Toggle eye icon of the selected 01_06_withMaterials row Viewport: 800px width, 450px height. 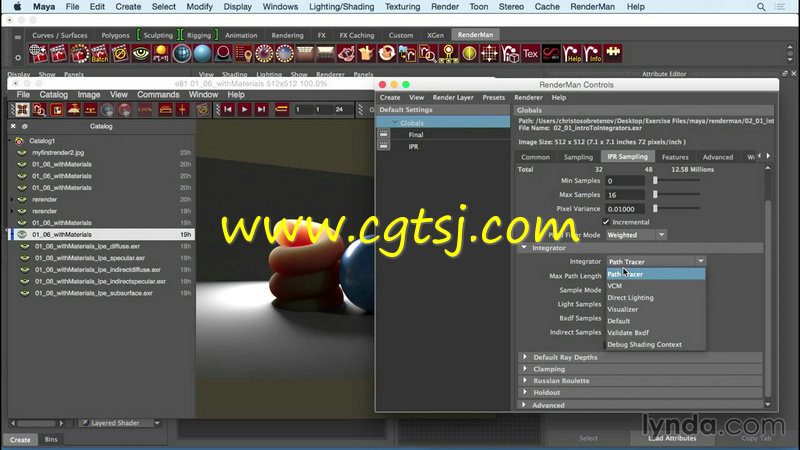(22, 235)
